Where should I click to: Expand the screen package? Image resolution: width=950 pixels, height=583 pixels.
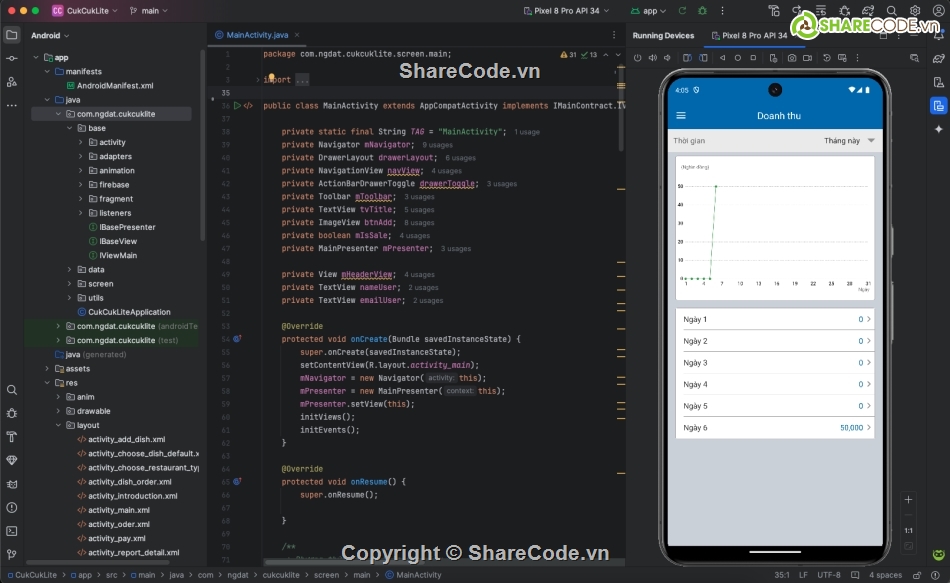[x=70, y=284]
